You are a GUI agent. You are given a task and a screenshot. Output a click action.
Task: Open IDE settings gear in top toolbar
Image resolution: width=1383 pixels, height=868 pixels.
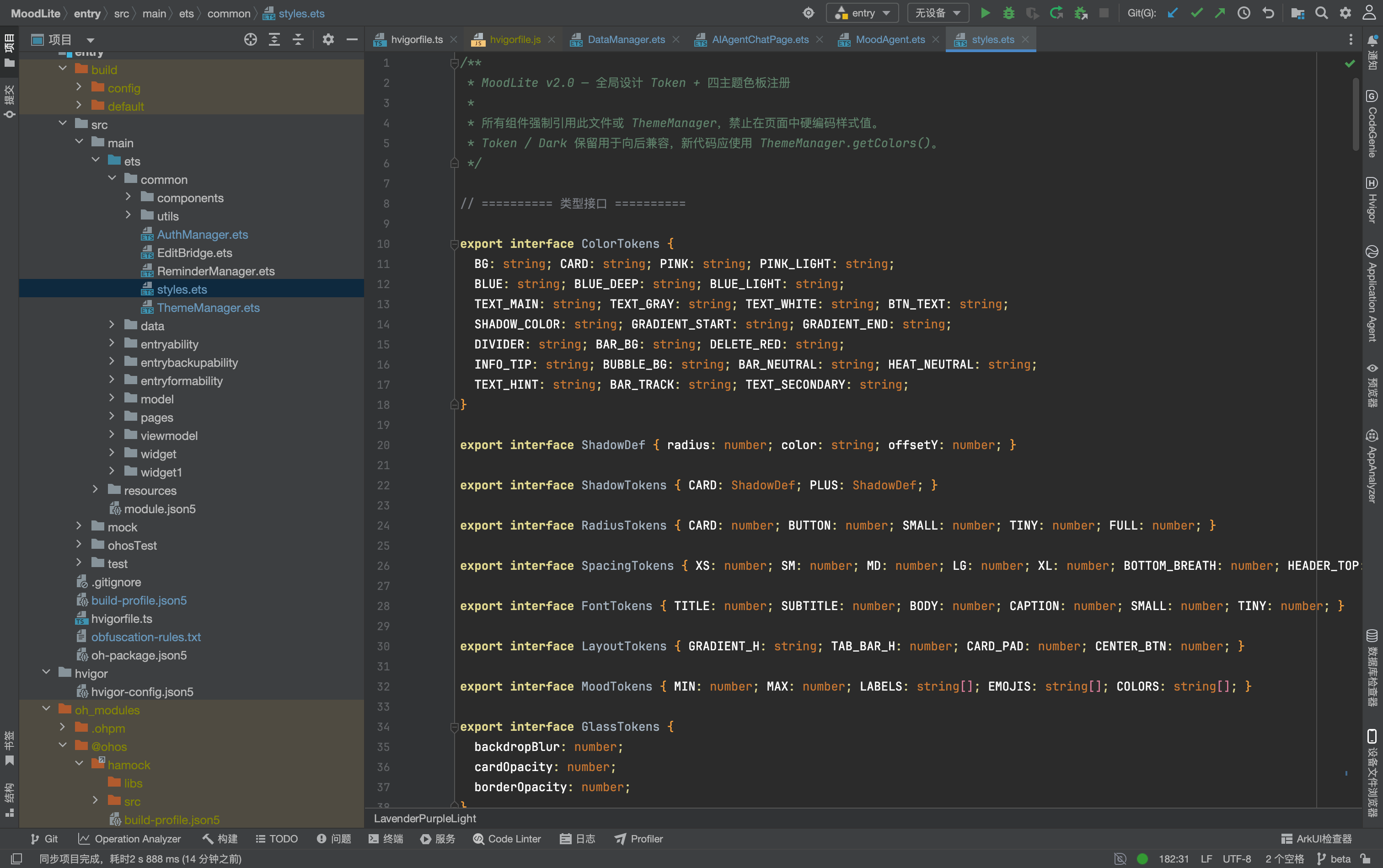coord(1345,13)
